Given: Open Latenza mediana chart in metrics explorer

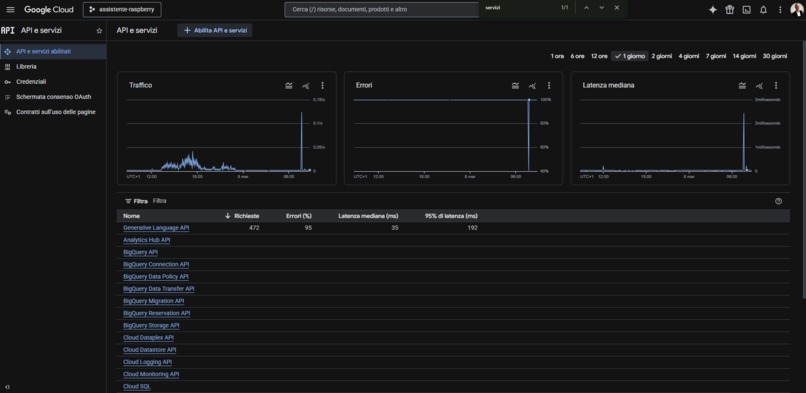Looking at the screenshot, I should (x=759, y=86).
